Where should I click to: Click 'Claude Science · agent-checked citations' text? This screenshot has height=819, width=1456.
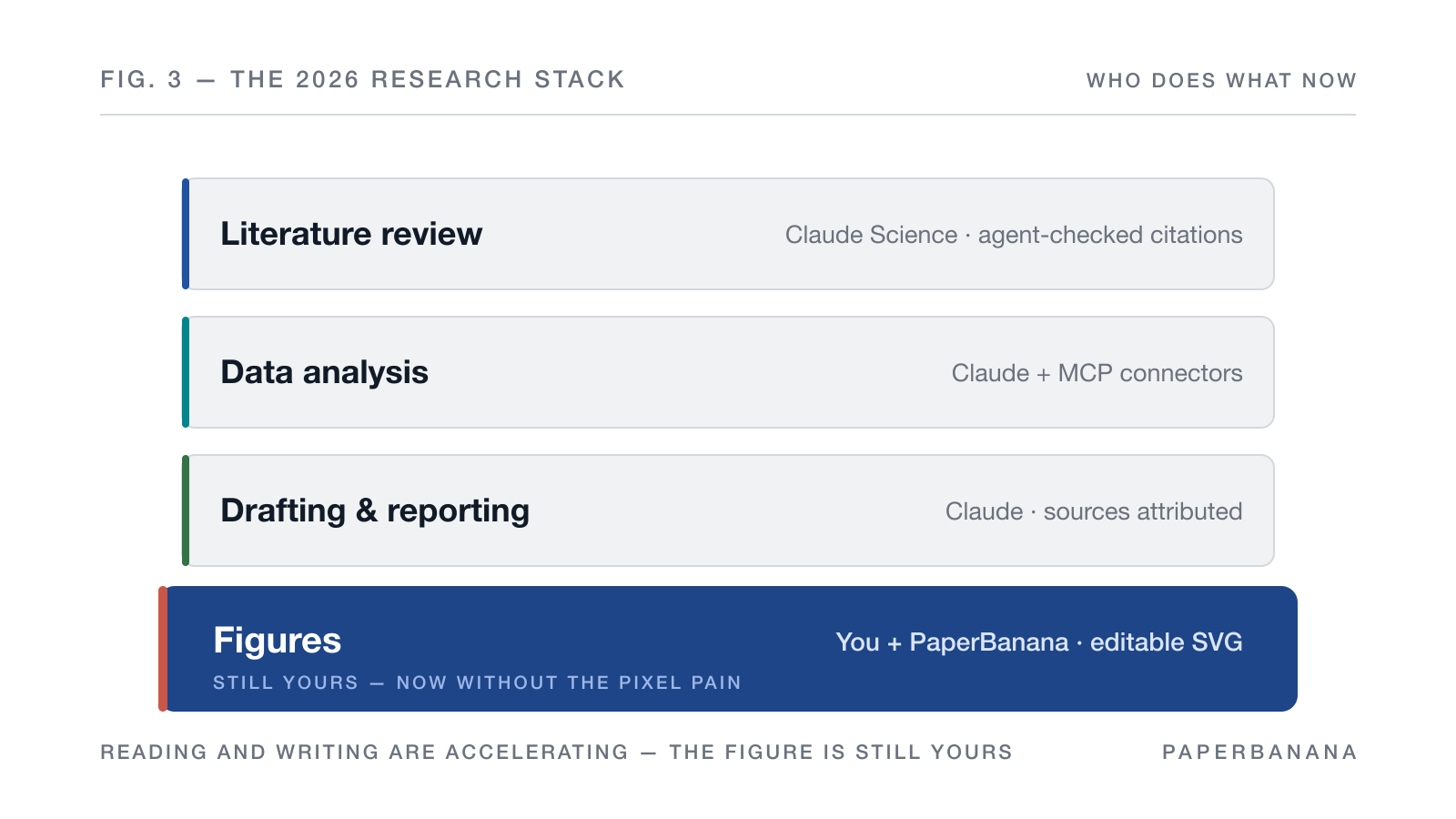(x=1014, y=235)
